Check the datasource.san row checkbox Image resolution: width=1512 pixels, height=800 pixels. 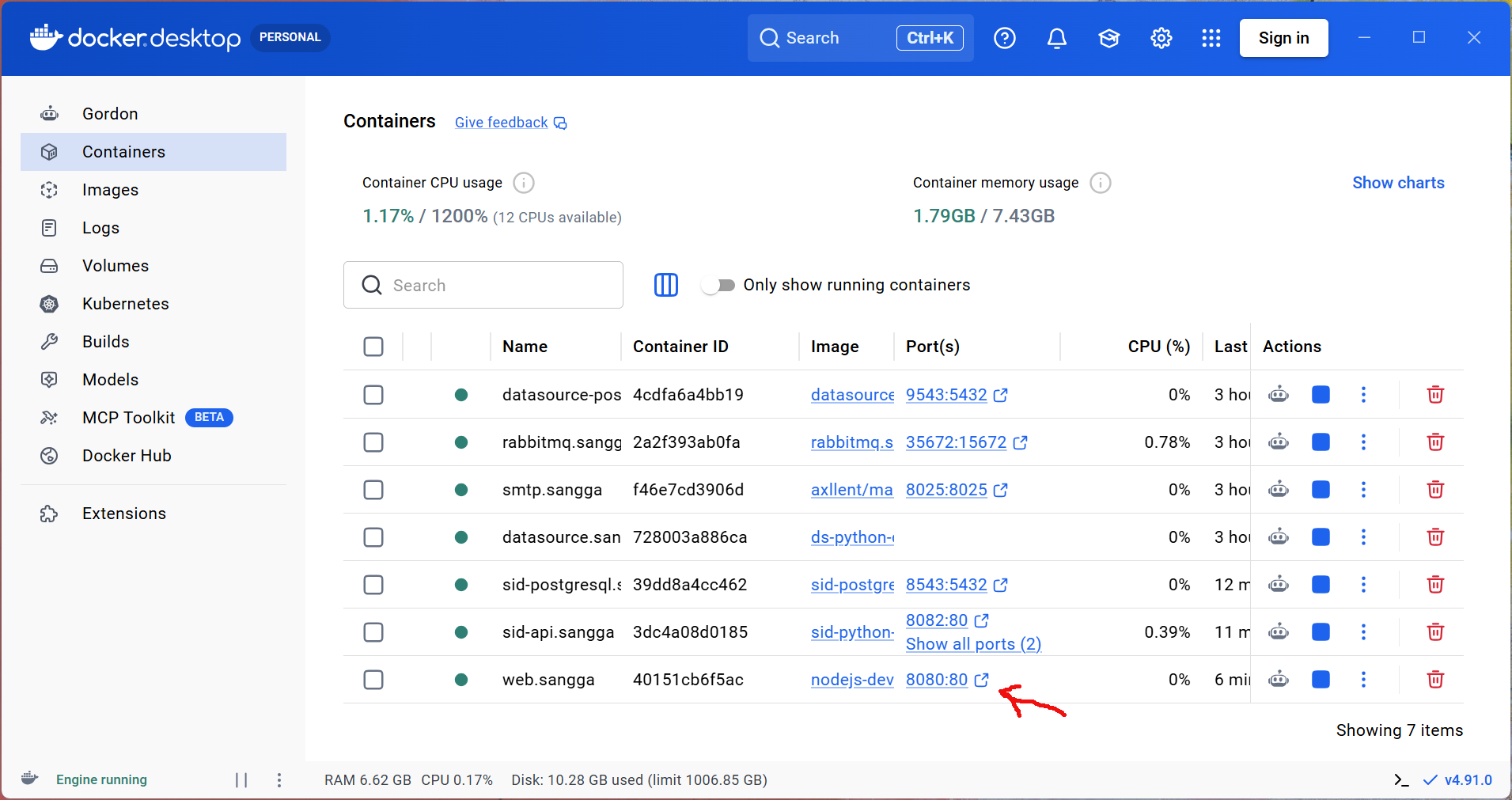tap(373, 536)
